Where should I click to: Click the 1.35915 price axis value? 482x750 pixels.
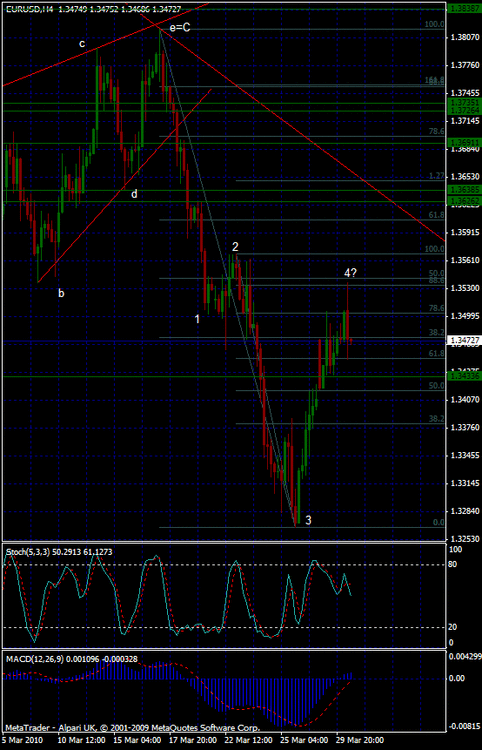pyautogui.click(x=465, y=233)
